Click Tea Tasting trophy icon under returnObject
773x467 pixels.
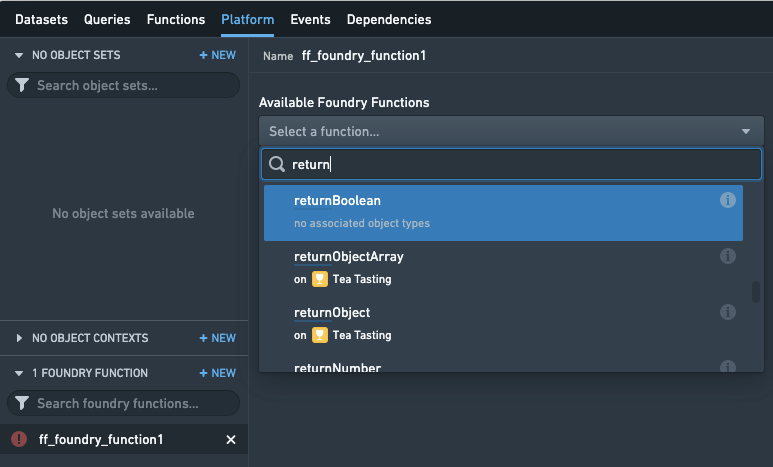(319, 335)
